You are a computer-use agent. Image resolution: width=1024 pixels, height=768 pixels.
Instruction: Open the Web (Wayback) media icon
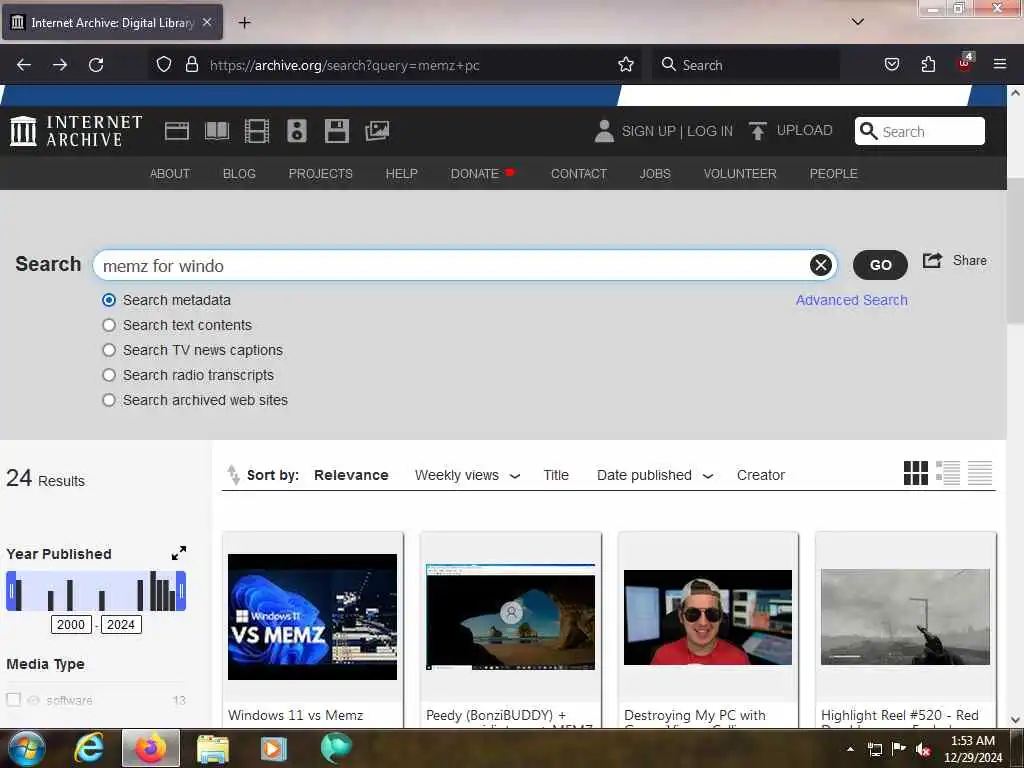click(x=176, y=131)
